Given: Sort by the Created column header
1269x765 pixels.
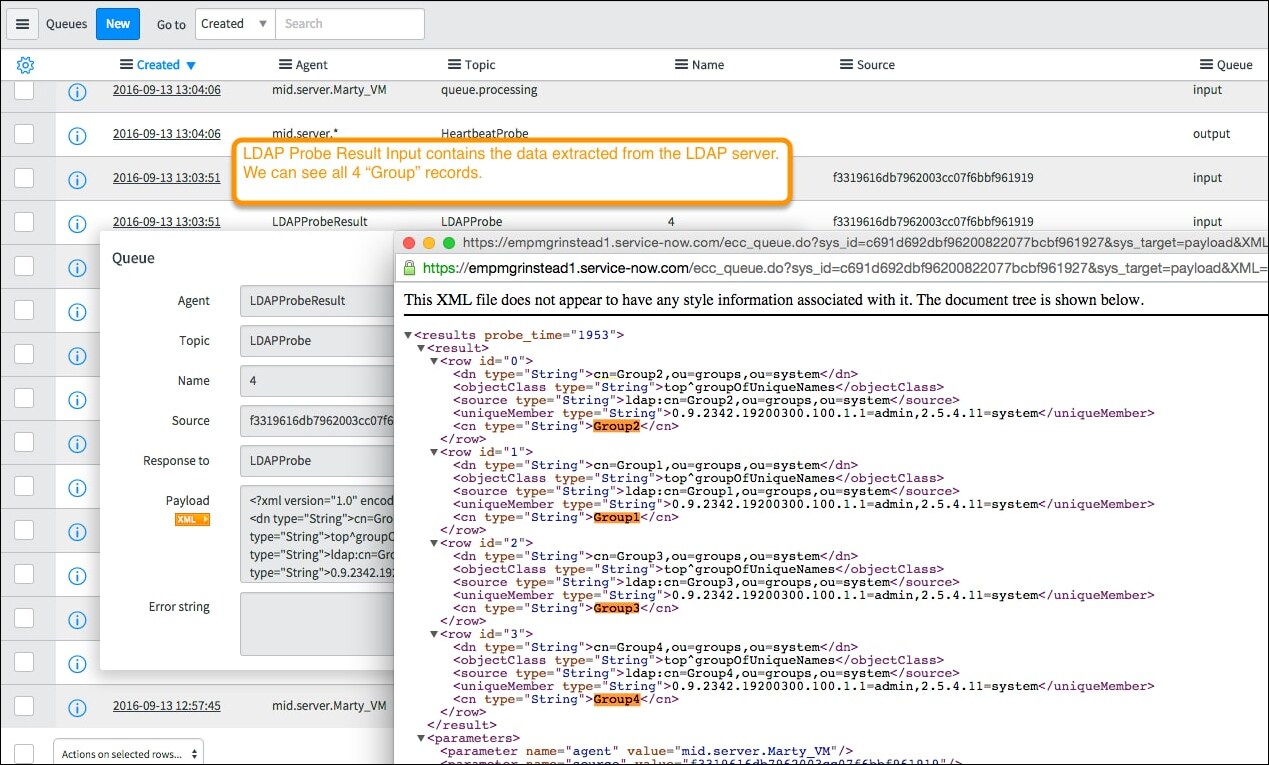Looking at the screenshot, I should coord(157,64).
